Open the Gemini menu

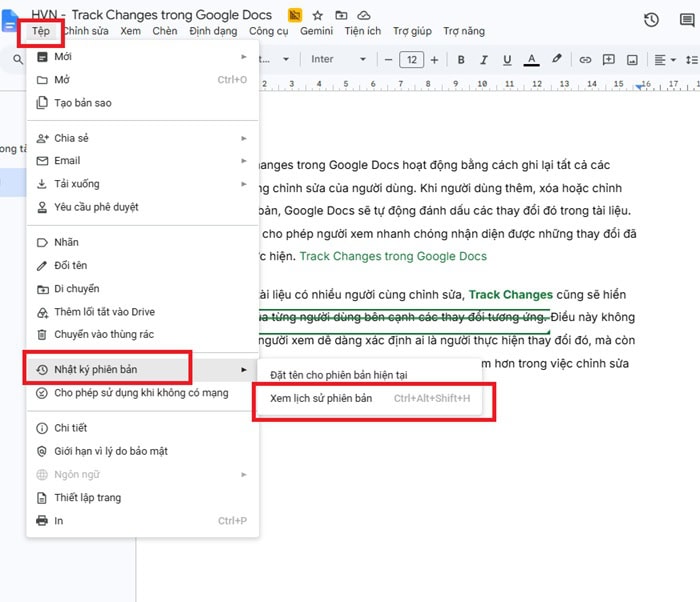pyautogui.click(x=316, y=31)
